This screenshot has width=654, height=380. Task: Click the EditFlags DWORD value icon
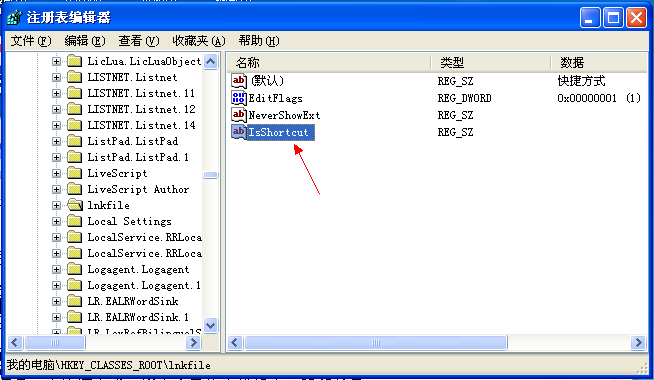pos(239,98)
